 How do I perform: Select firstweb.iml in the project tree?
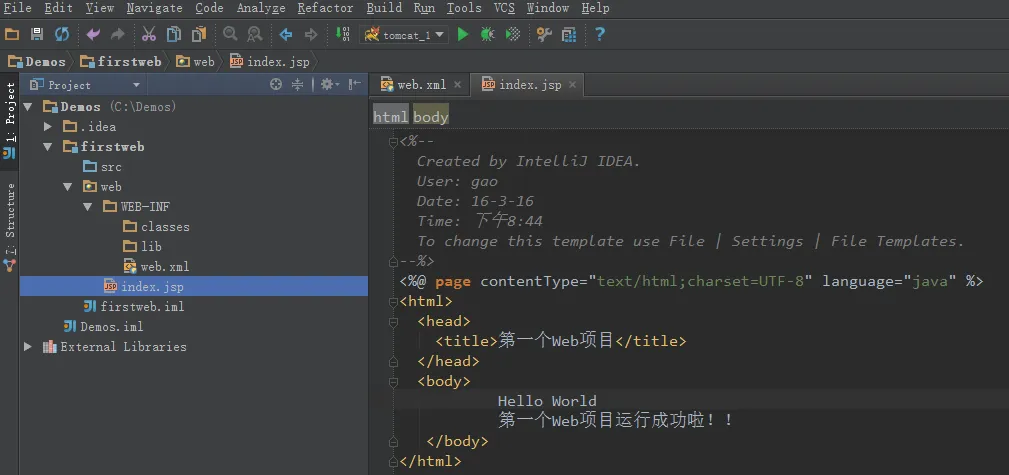click(142, 307)
